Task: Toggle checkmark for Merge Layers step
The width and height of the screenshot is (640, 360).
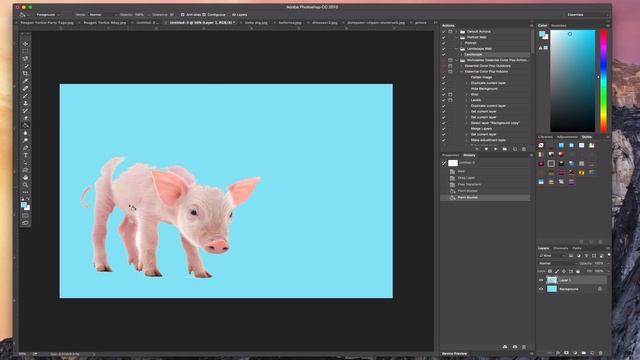Action: 444,129
